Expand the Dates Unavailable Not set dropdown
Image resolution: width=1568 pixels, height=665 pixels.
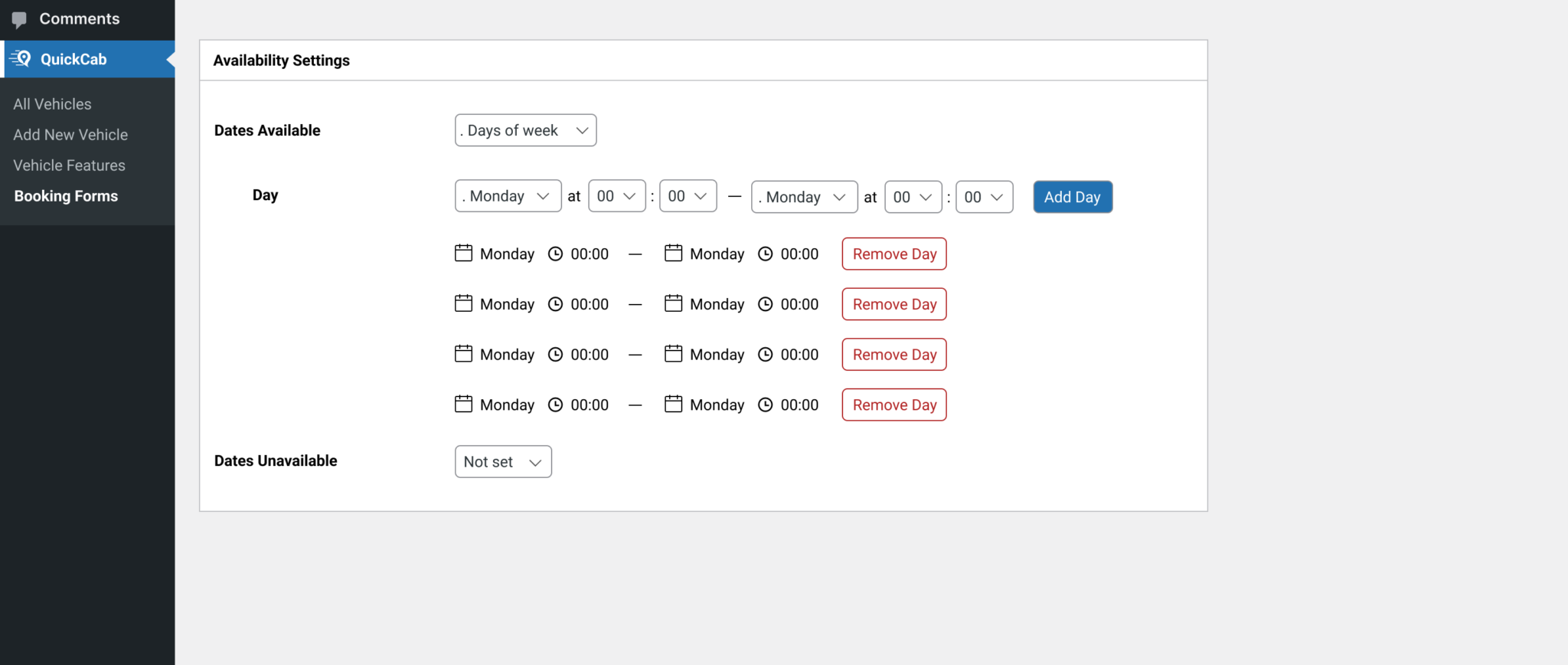pyautogui.click(x=503, y=462)
